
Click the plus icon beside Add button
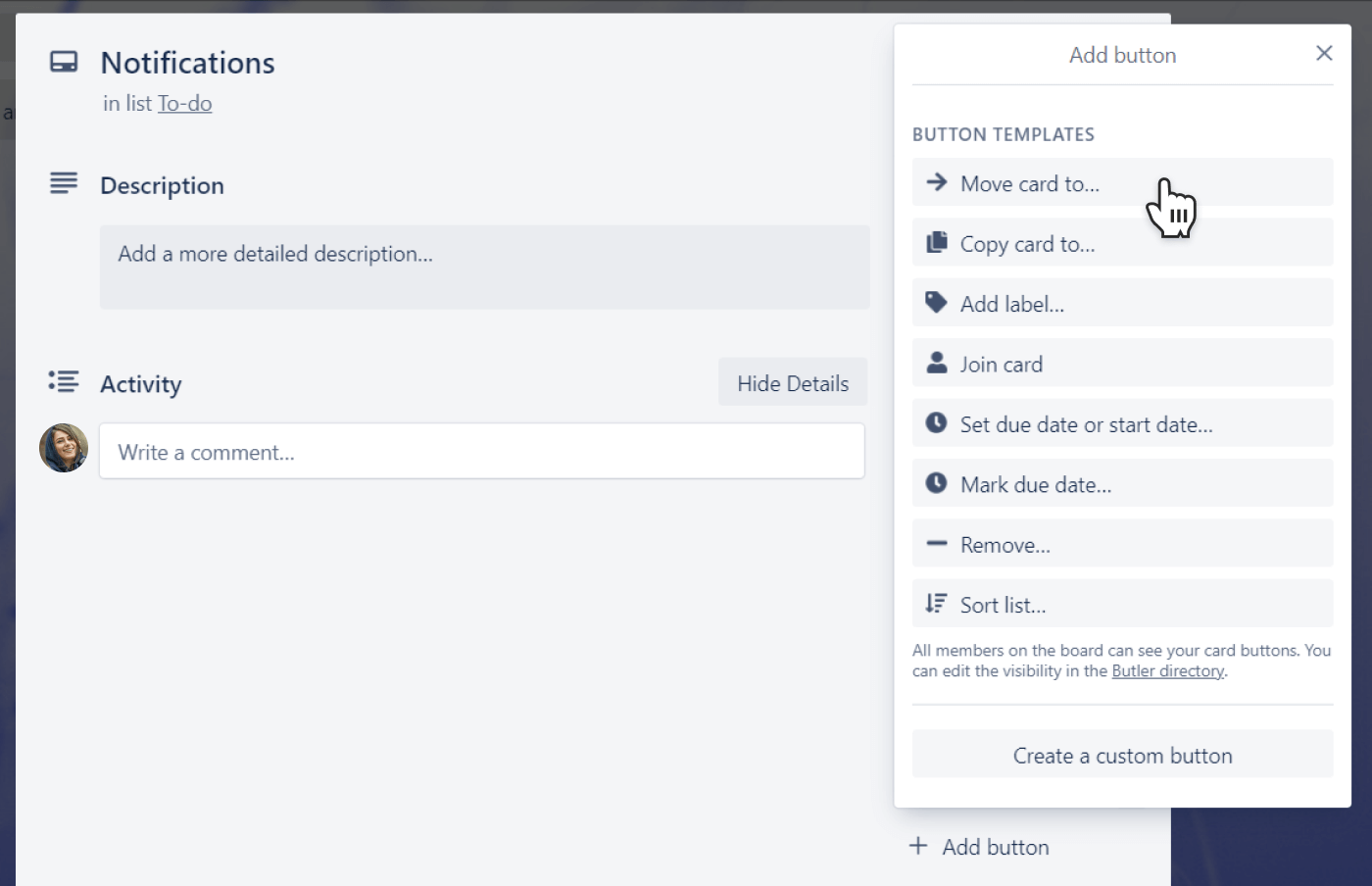tap(918, 846)
